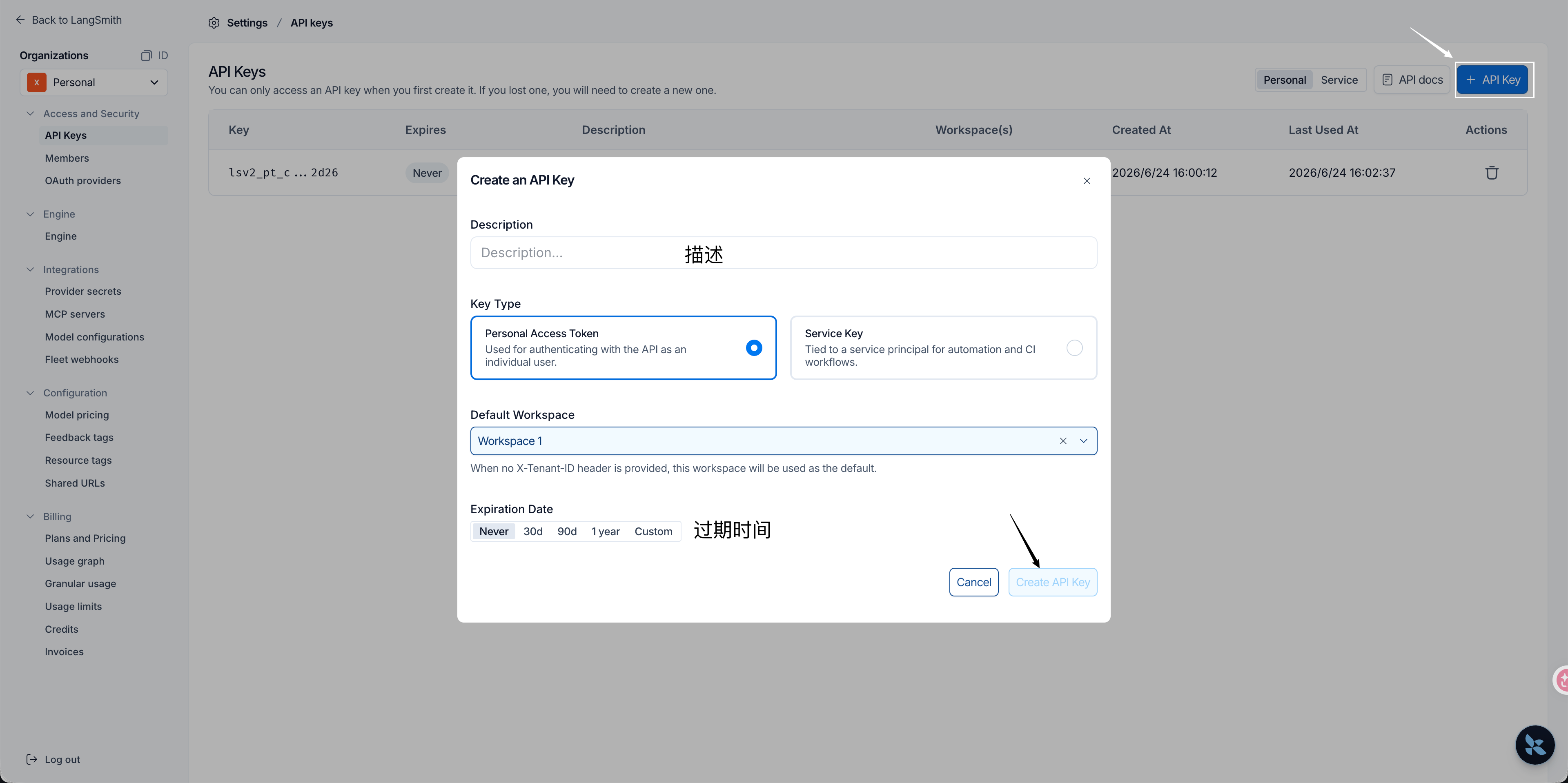This screenshot has width=1568, height=783.
Task: Open API Keys in sidebar
Action: click(x=103, y=136)
